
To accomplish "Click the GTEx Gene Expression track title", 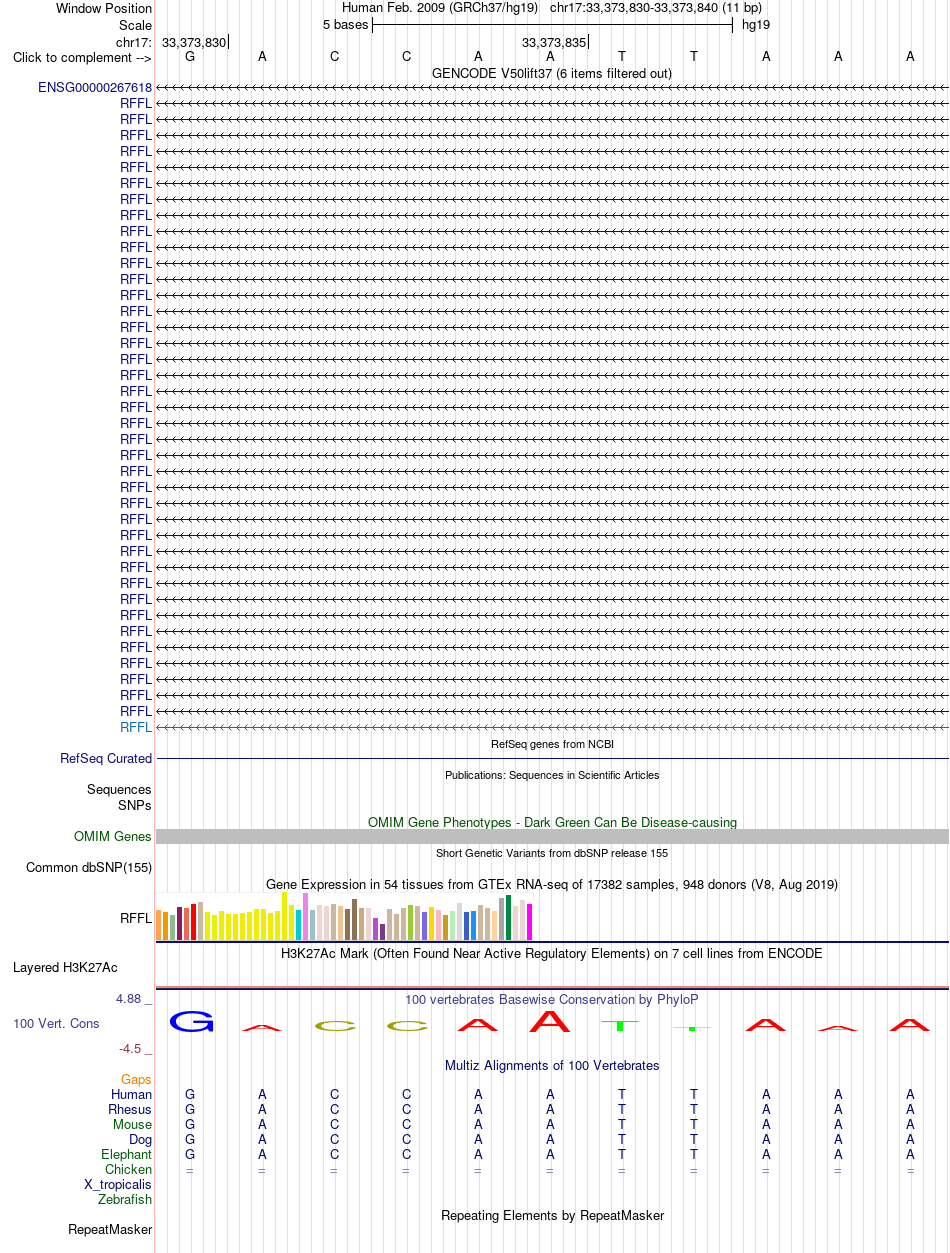I will click(552, 884).
